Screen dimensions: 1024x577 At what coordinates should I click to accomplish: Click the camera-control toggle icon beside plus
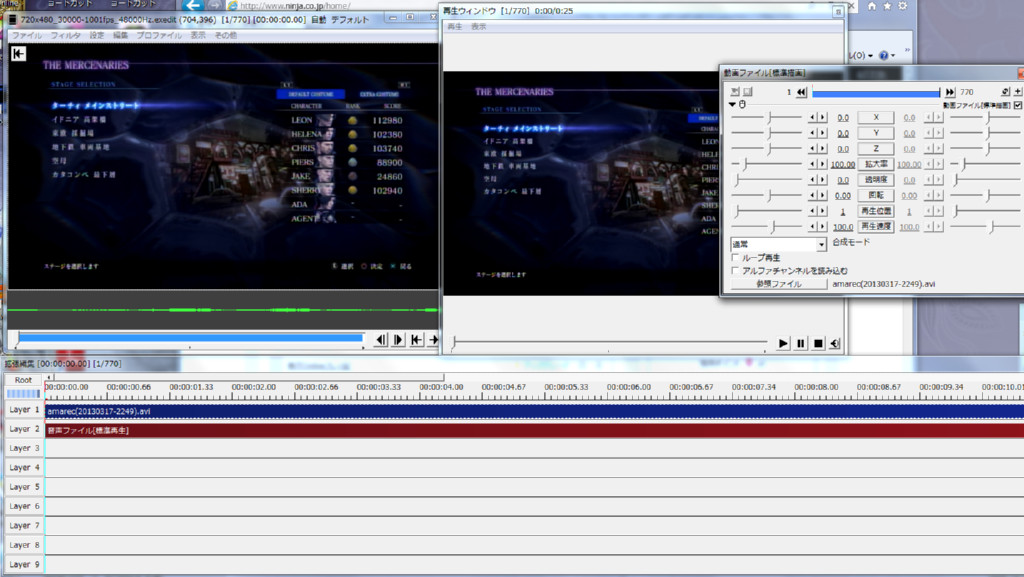[x=1005, y=92]
